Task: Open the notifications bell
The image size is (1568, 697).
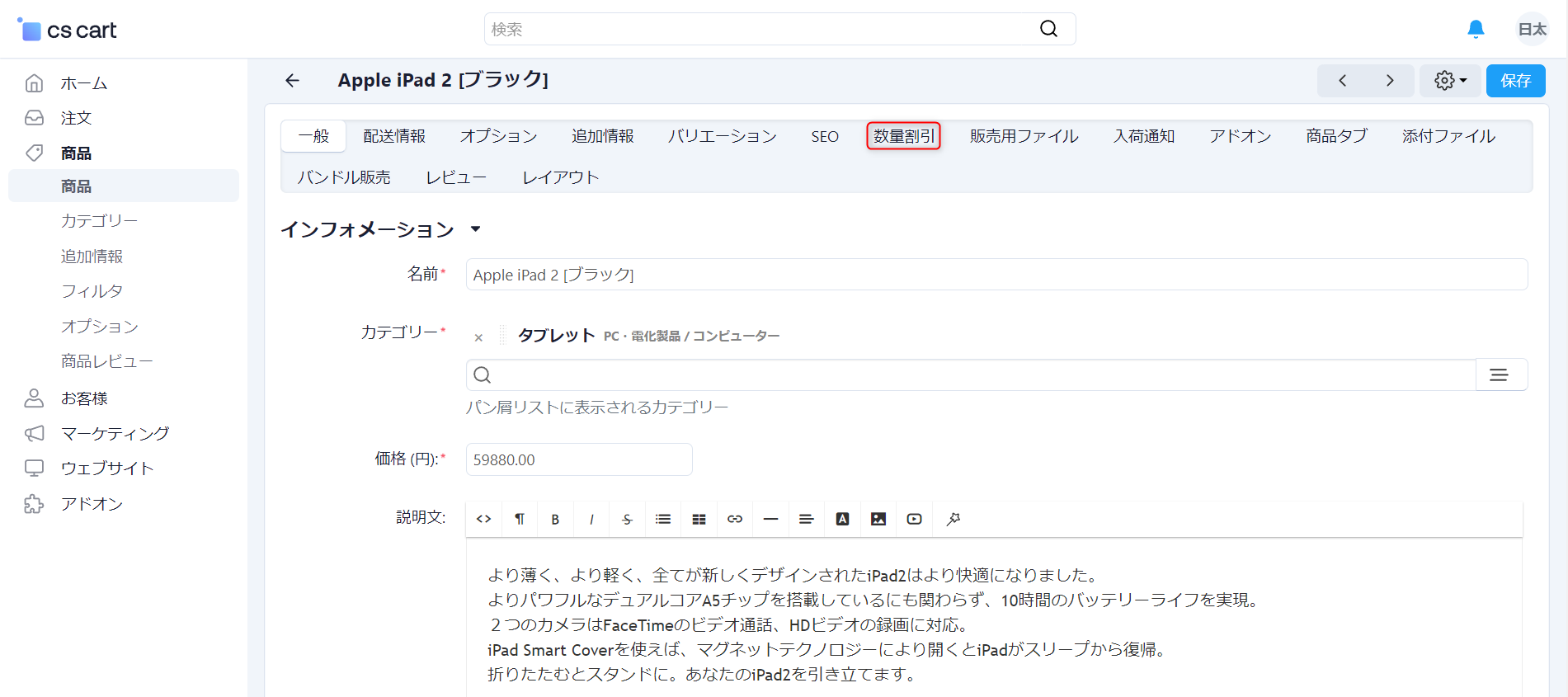Action: pos(1476,30)
